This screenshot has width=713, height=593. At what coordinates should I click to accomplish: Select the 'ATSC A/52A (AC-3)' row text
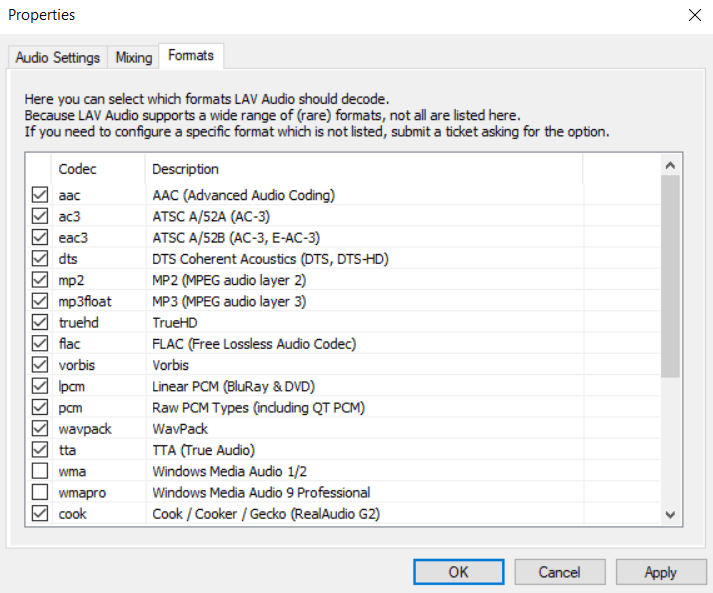(211, 216)
